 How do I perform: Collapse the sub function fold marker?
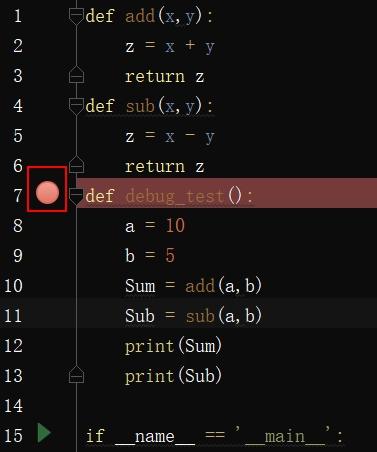point(76,106)
